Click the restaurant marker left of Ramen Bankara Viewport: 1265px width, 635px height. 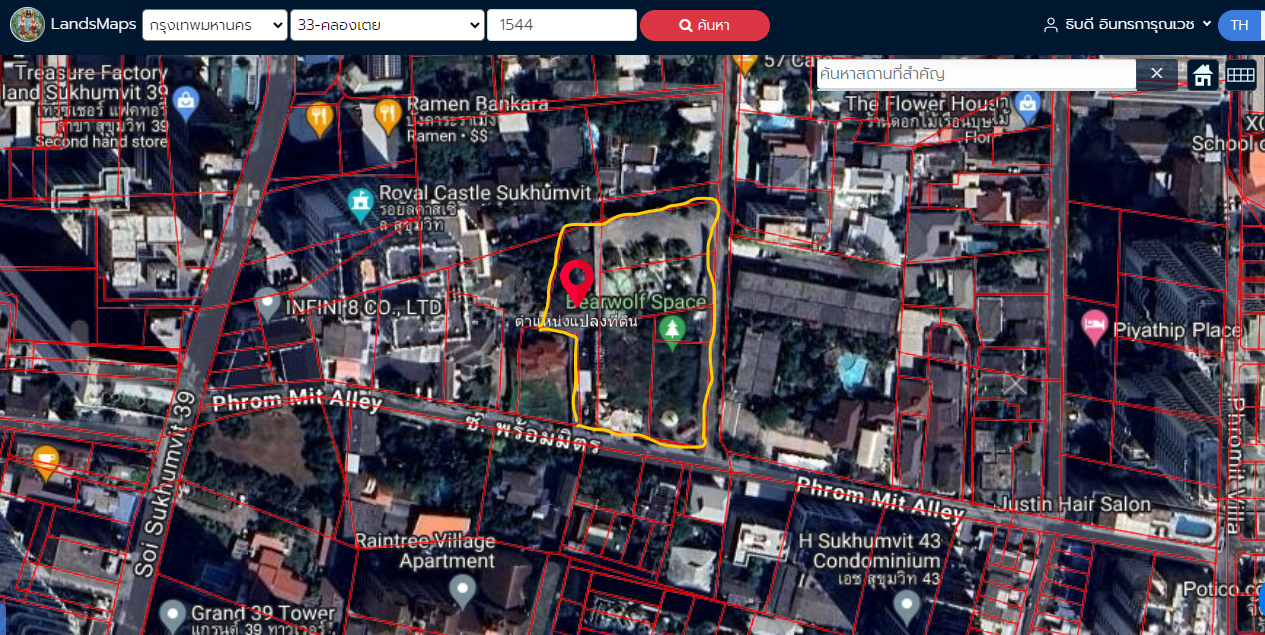tap(319, 119)
